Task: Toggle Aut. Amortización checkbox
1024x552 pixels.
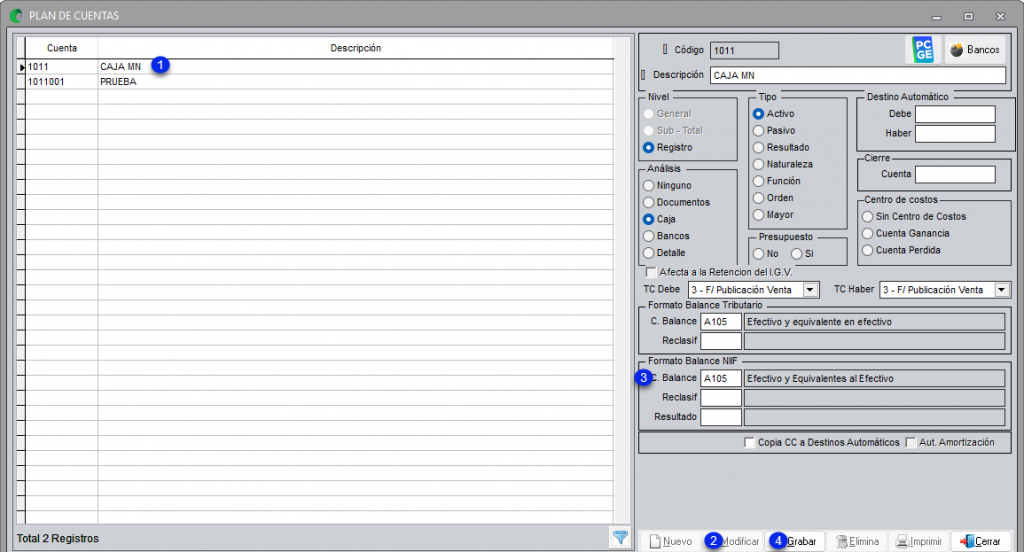Action: pyautogui.click(x=910, y=442)
